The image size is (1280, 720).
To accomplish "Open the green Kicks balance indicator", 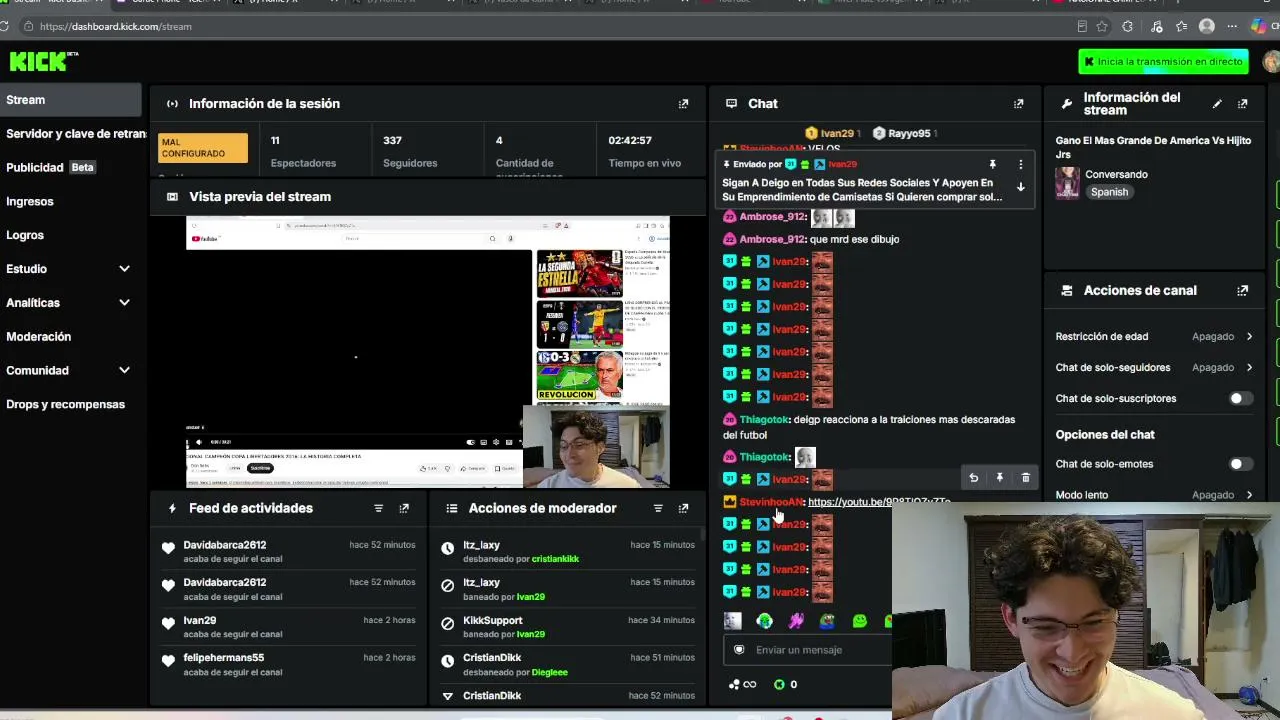I will pos(786,685).
